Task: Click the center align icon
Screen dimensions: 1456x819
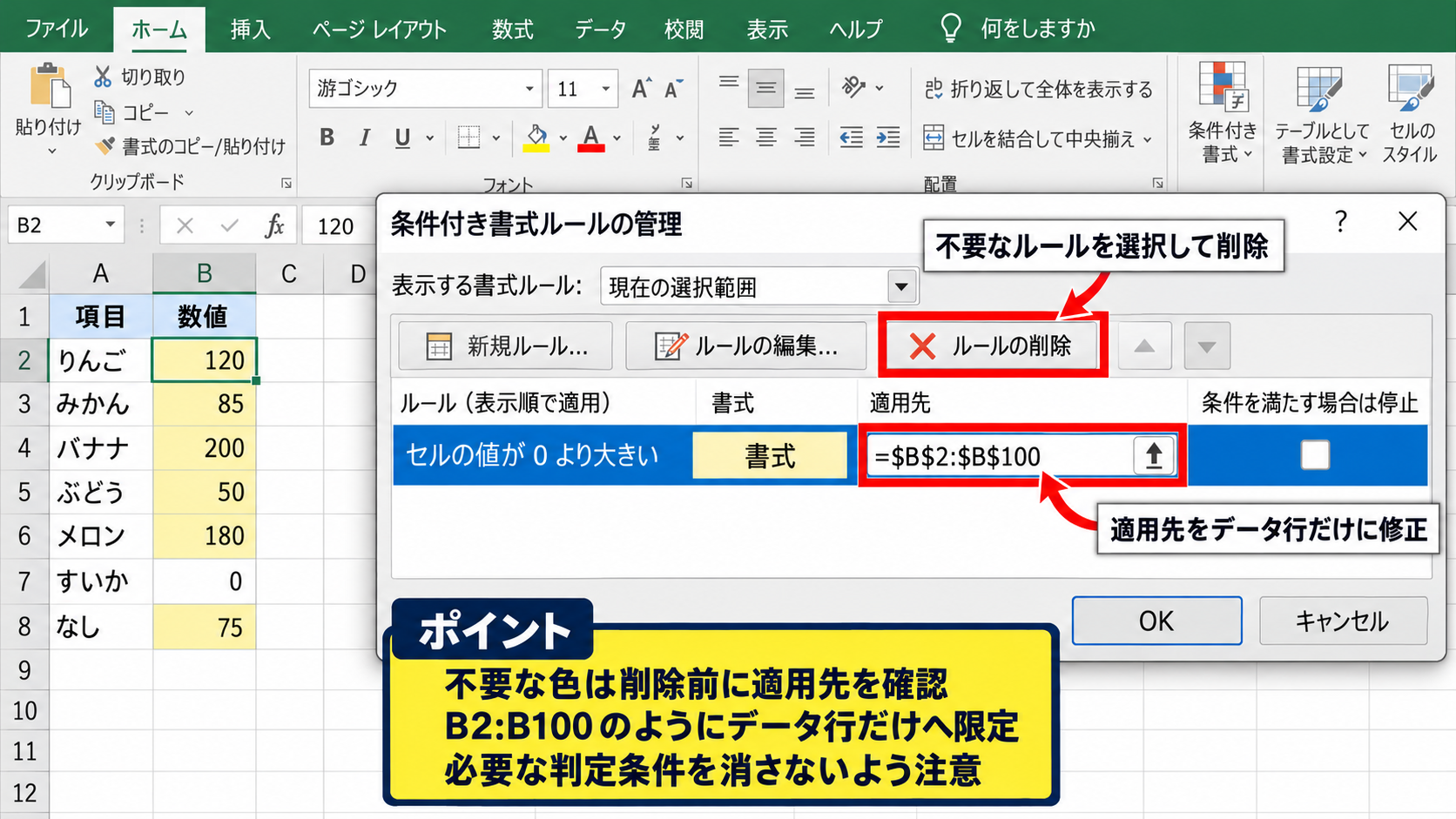Action: click(766, 138)
